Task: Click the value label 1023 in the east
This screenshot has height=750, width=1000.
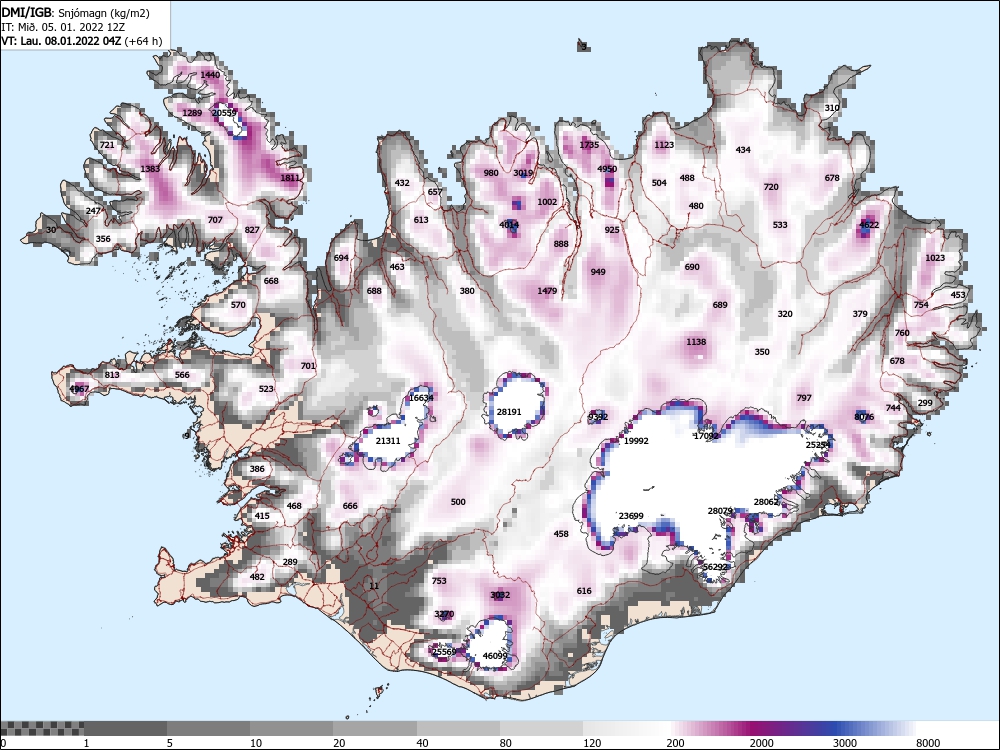Action: tap(935, 258)
